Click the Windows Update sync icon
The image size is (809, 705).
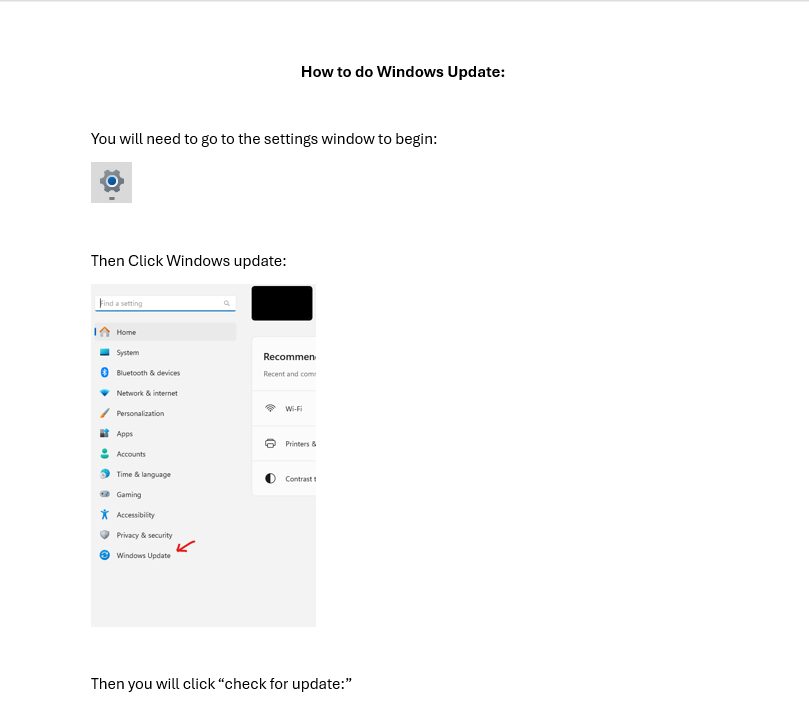105,555
